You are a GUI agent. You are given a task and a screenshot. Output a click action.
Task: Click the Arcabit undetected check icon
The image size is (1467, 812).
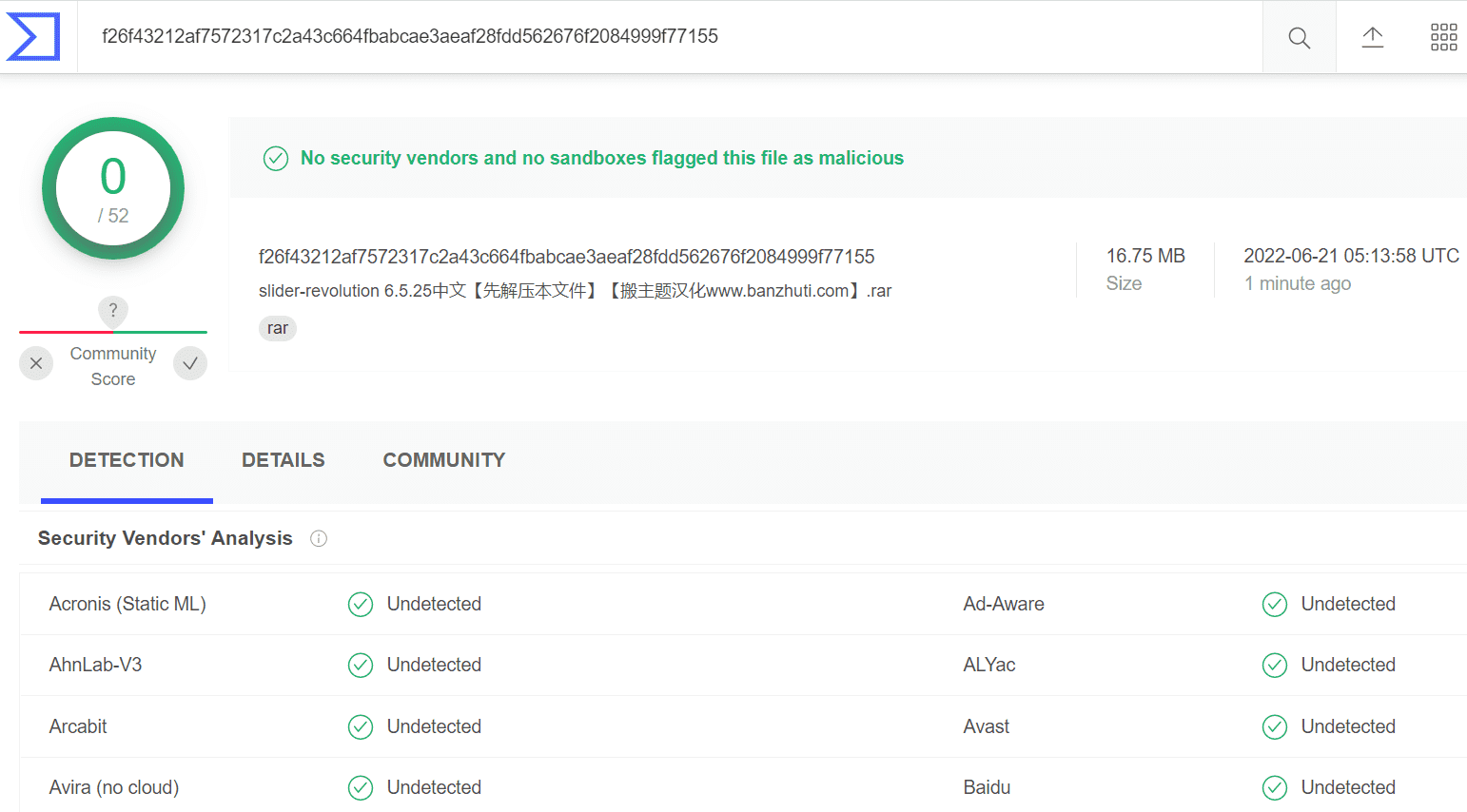(x=361, y=727)
